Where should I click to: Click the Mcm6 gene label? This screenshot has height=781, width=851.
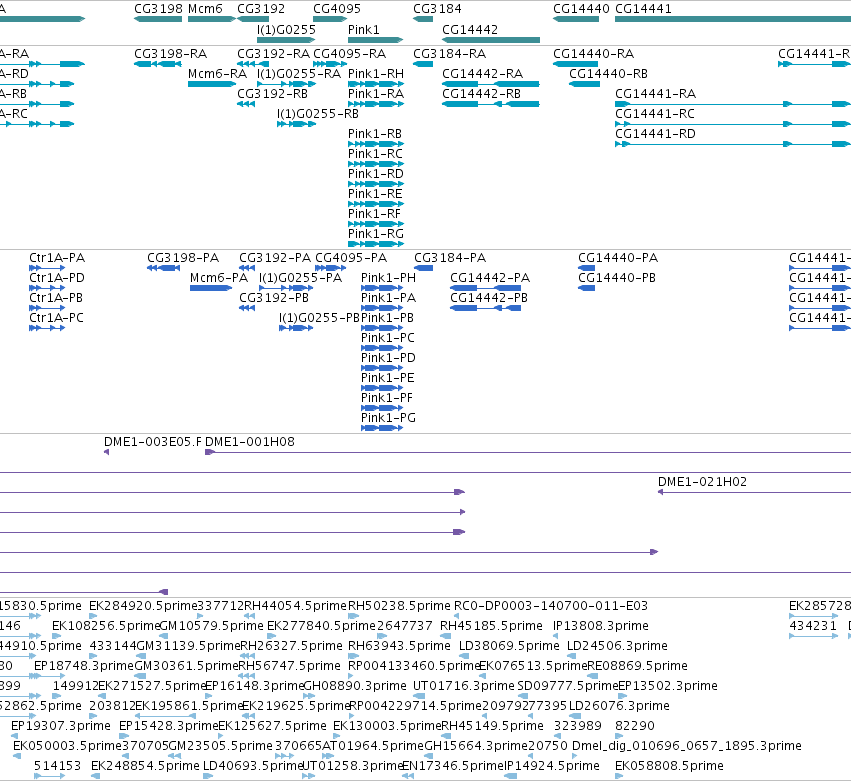(x=205, y=9)
